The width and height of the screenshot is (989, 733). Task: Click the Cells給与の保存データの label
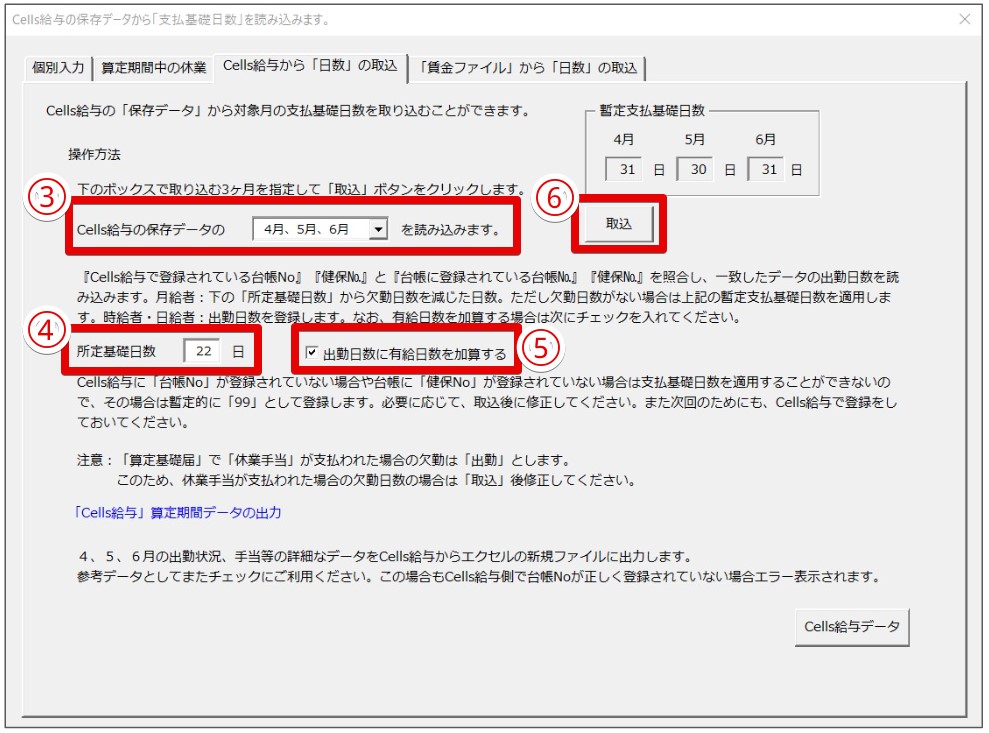point(151,230)
